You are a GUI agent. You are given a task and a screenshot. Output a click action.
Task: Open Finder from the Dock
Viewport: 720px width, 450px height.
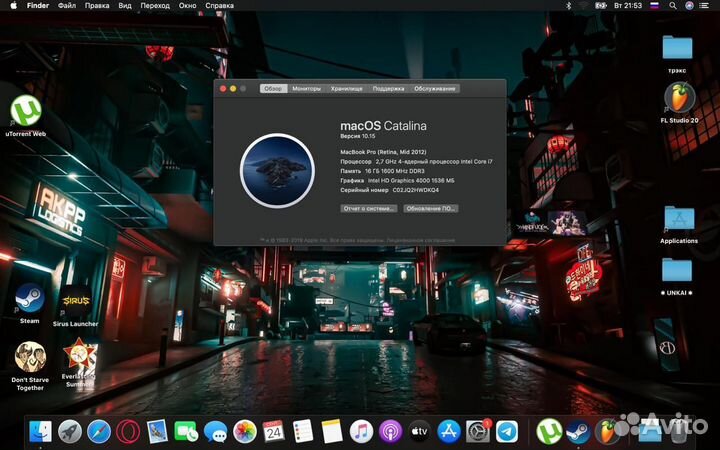pos(40,432)
